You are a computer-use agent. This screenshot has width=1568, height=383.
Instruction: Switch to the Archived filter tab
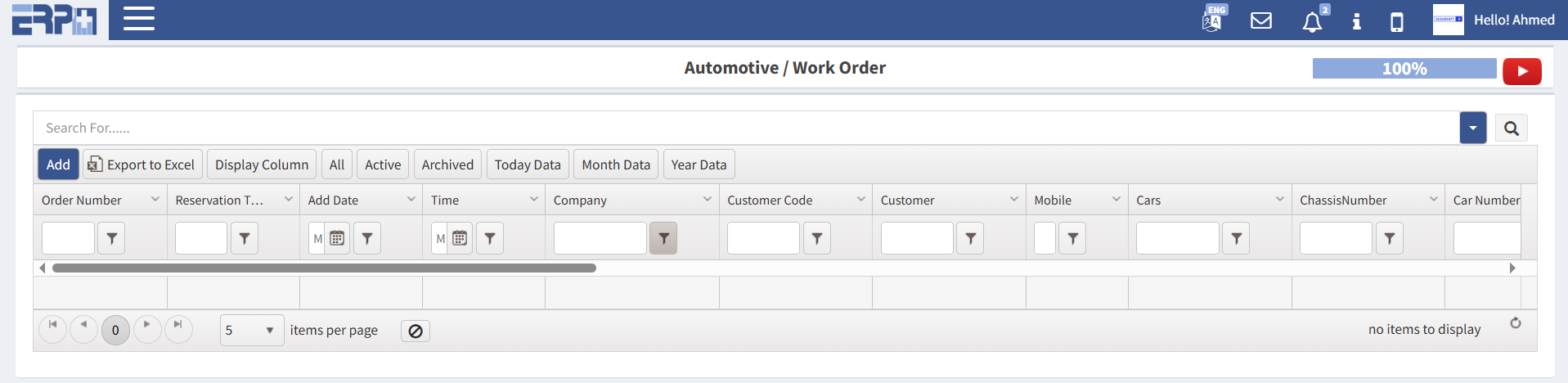click(x=447, y=164)
